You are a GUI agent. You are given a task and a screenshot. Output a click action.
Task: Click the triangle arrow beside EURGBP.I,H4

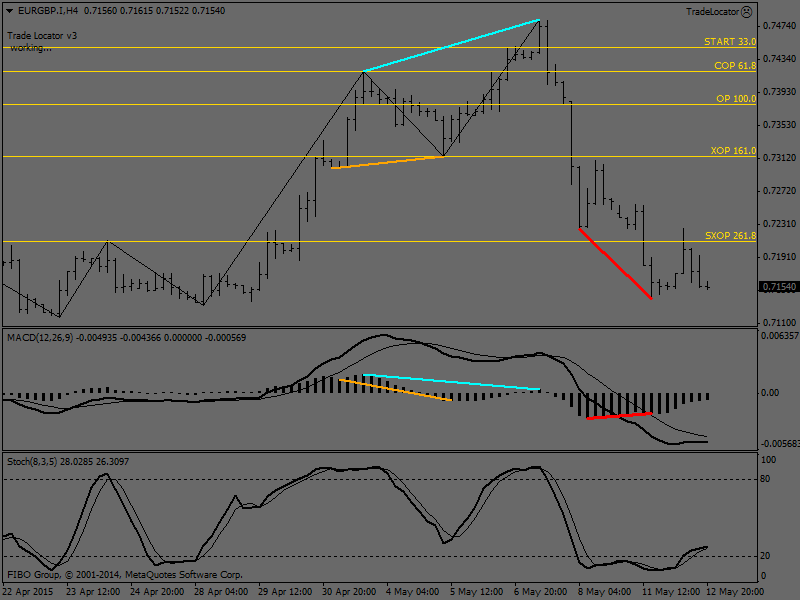(7, 10)
